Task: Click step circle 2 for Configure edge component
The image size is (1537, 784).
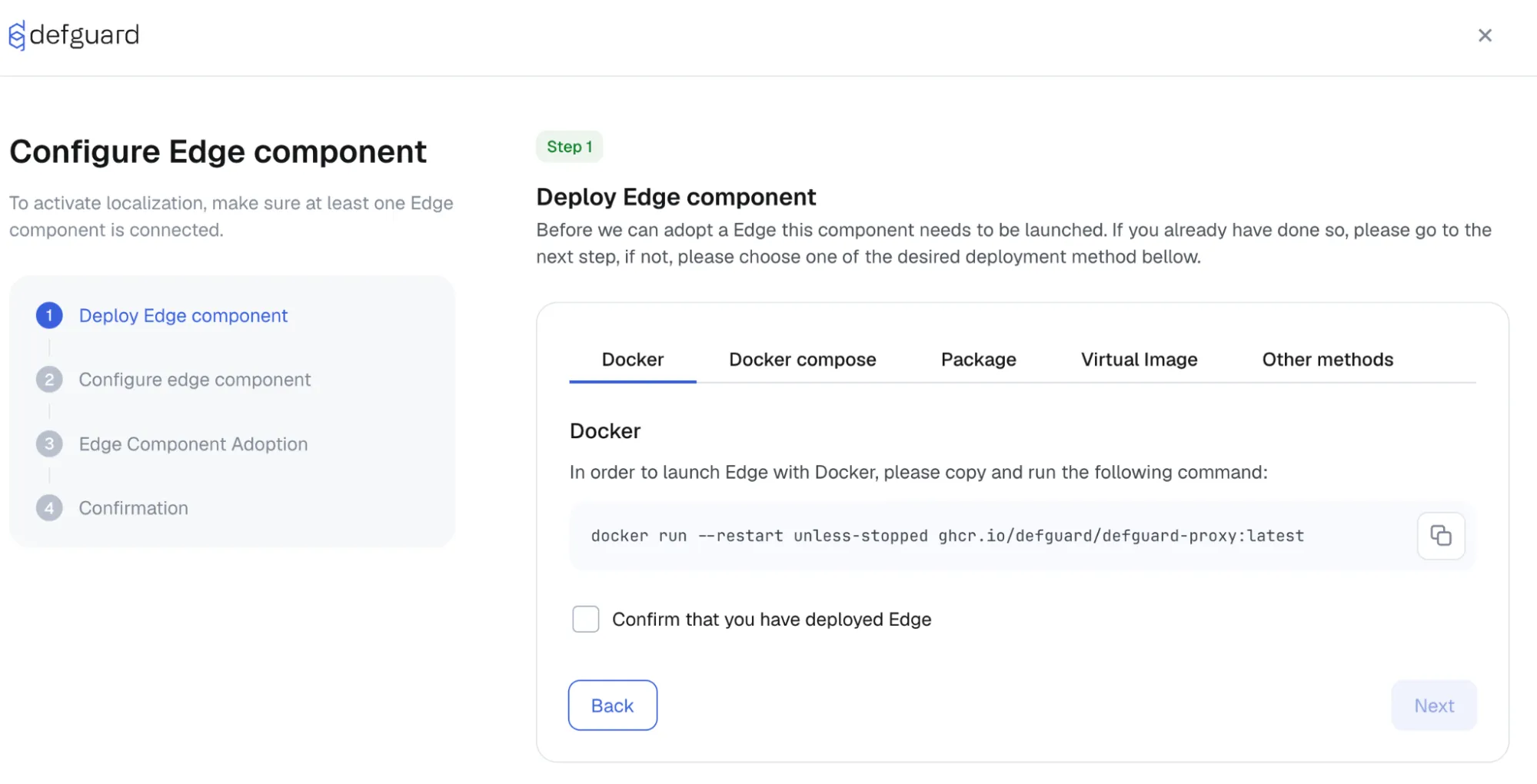Action: (48, 379)
